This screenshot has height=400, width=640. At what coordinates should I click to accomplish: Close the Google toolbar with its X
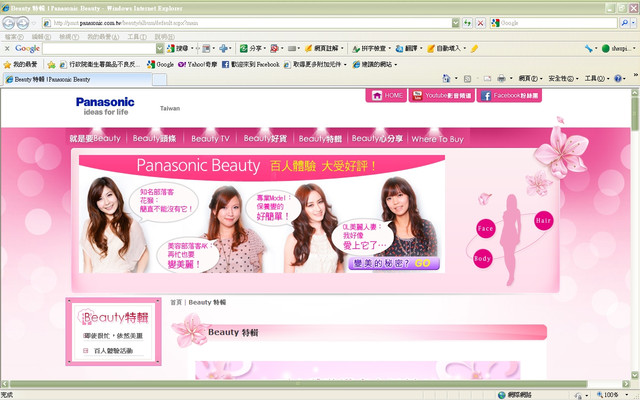(x=7, y=48)
